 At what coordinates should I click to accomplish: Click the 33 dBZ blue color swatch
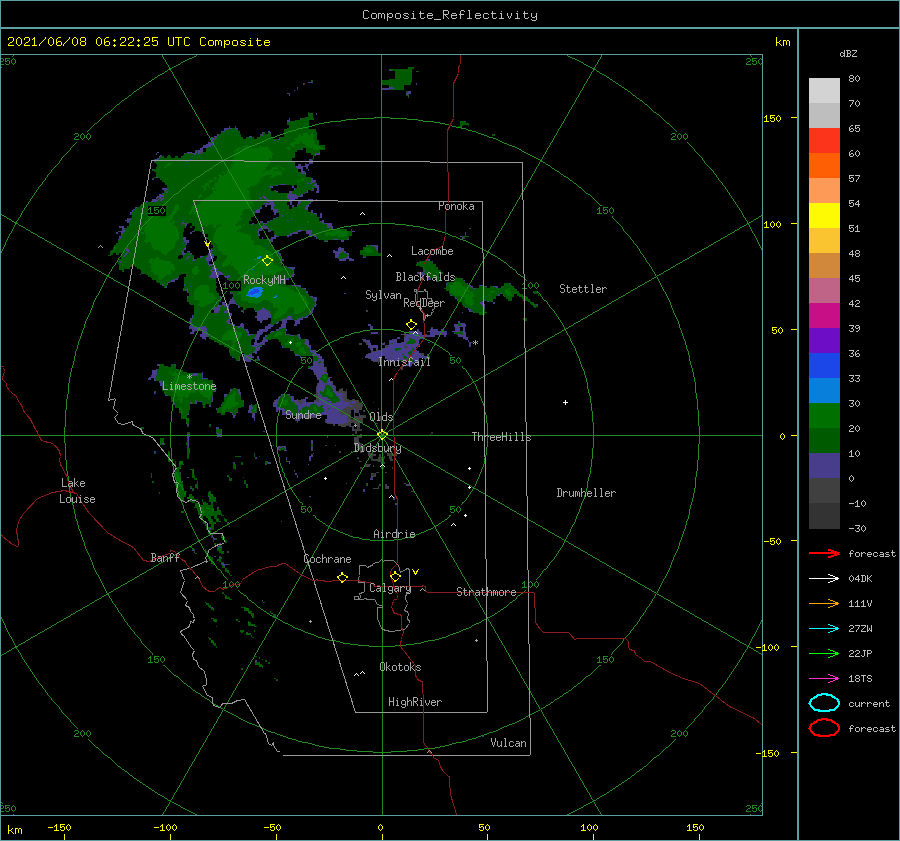point(824,366)
